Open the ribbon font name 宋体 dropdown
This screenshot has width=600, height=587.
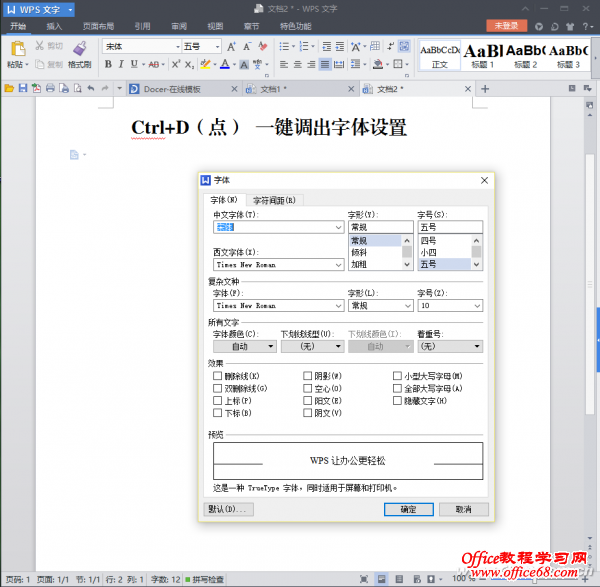click(x=178, y=47)
